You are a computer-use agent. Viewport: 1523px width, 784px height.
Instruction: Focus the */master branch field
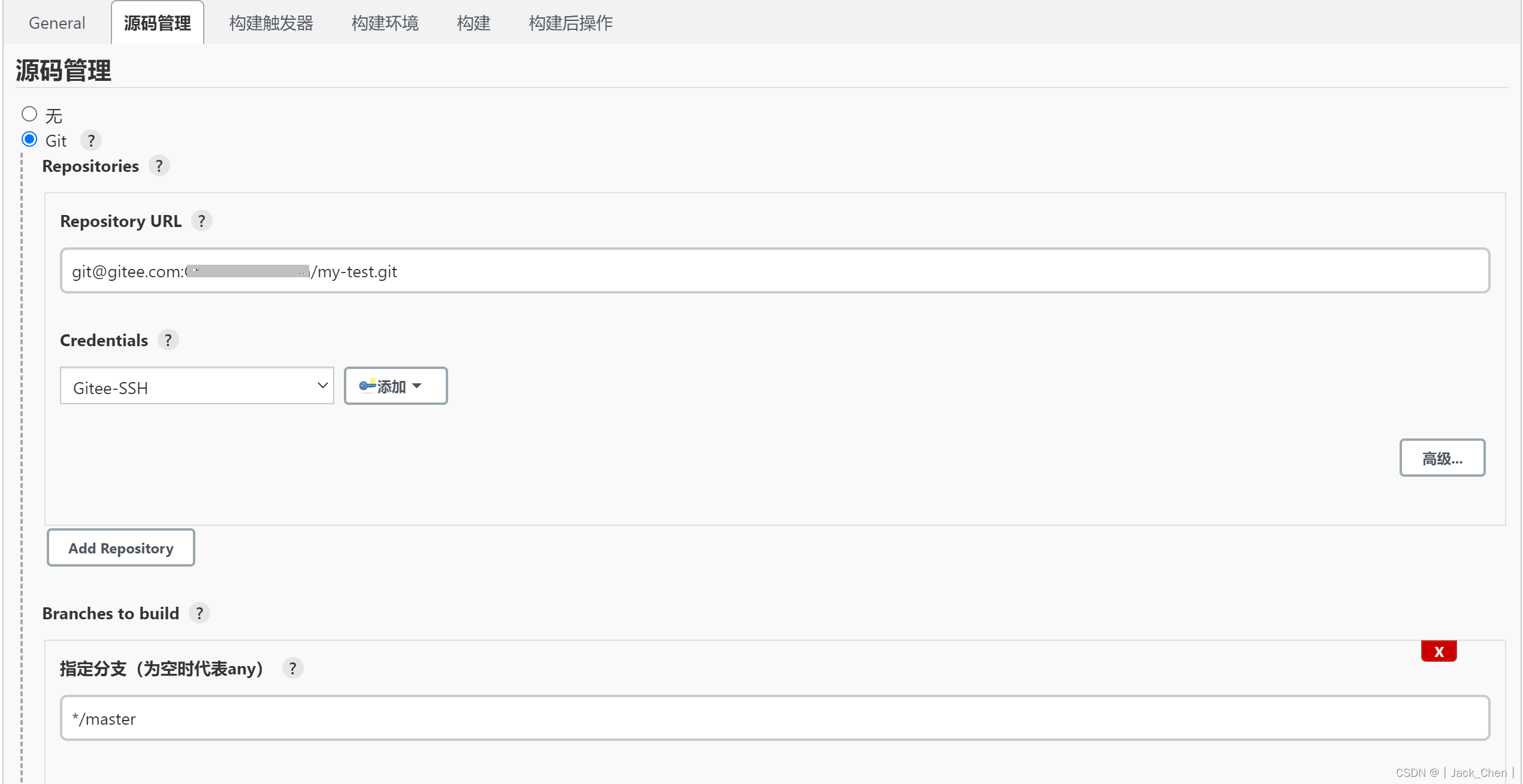(x=774, y=718)
